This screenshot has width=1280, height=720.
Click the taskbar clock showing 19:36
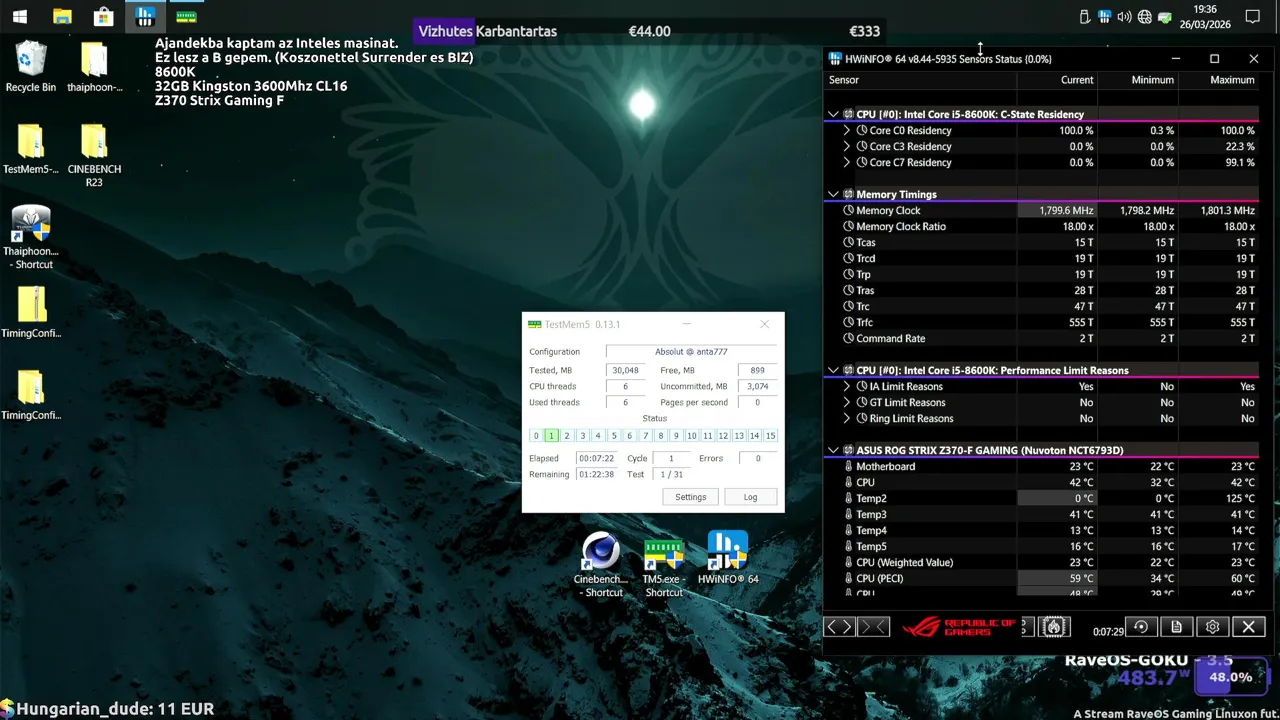pos(1204,17)
